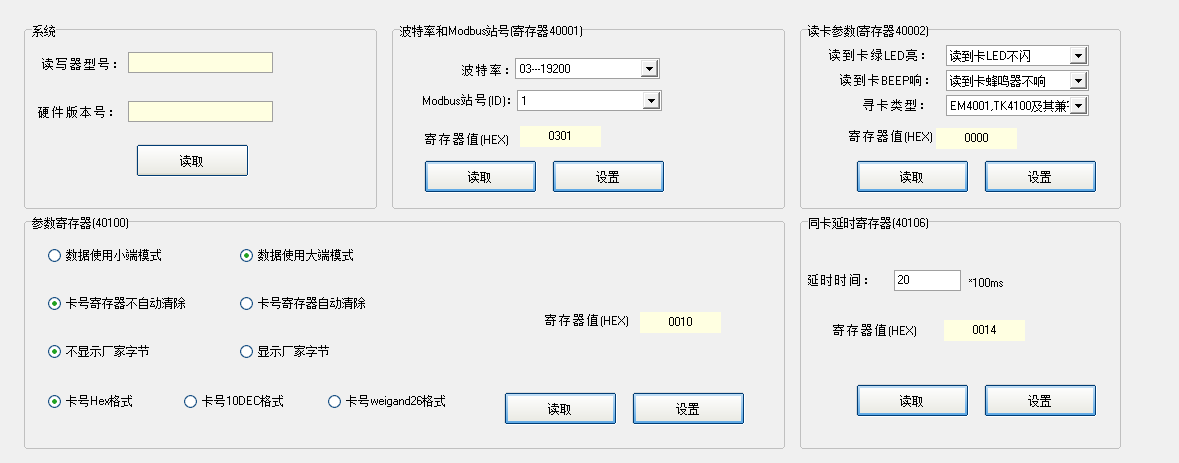This screenshot has height=463, width=1179.
Task: Click the 读写器型号 text field
Action: point(200,63)
